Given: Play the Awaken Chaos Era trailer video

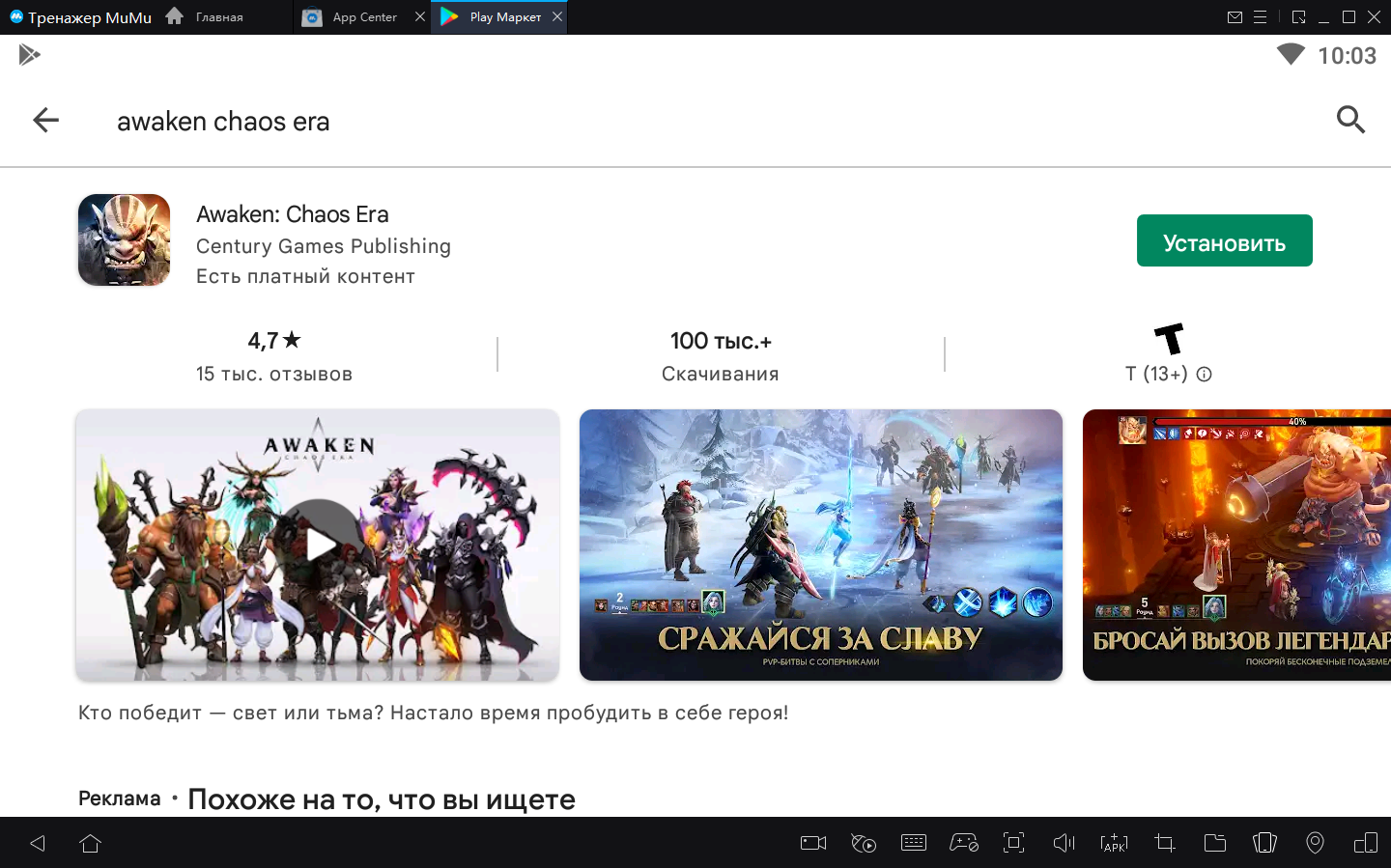Looking at the screenshot, I should click(318, 545).
